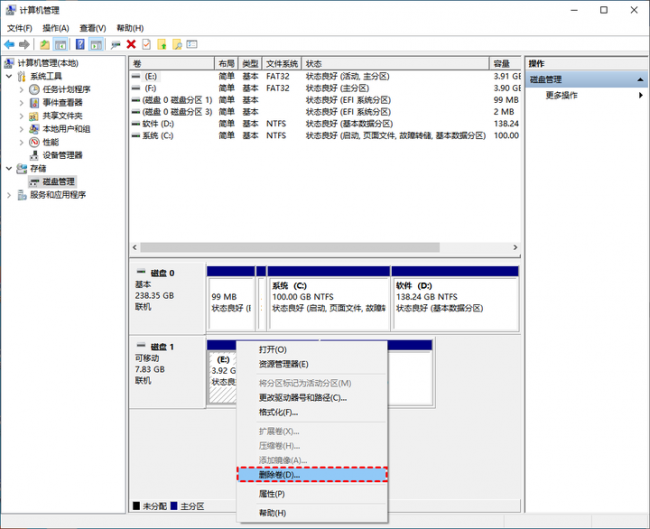Choose 打开(O) in context menu

click(x=312, y=349)
